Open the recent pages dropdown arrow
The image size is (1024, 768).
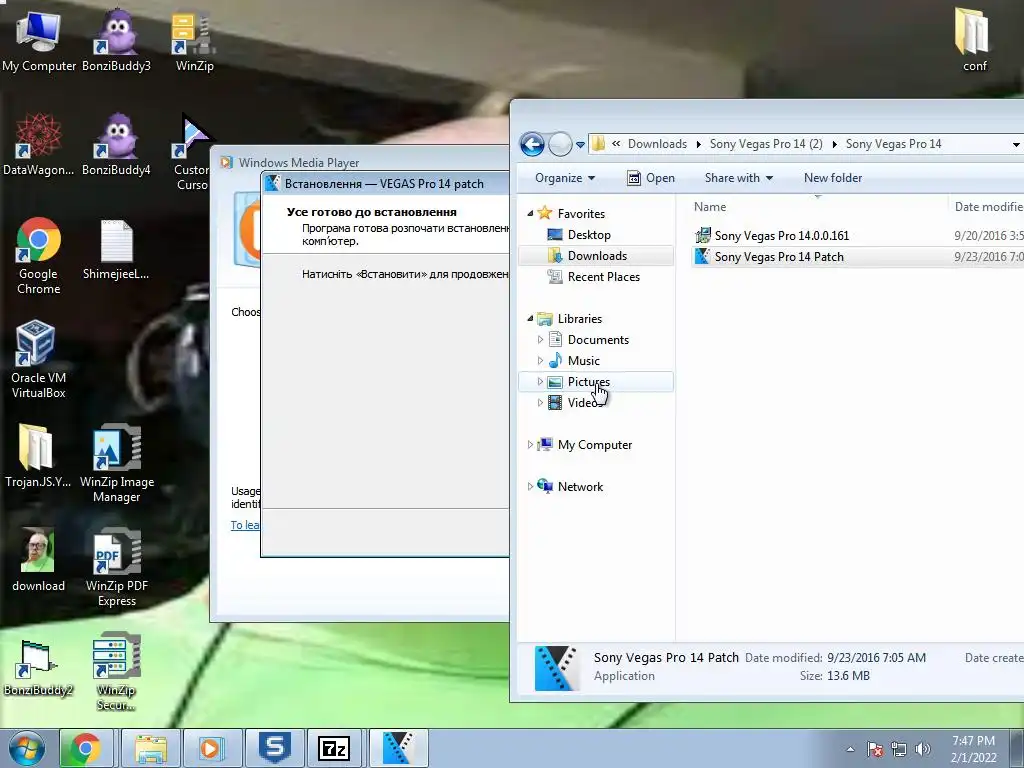click(580, 144)
